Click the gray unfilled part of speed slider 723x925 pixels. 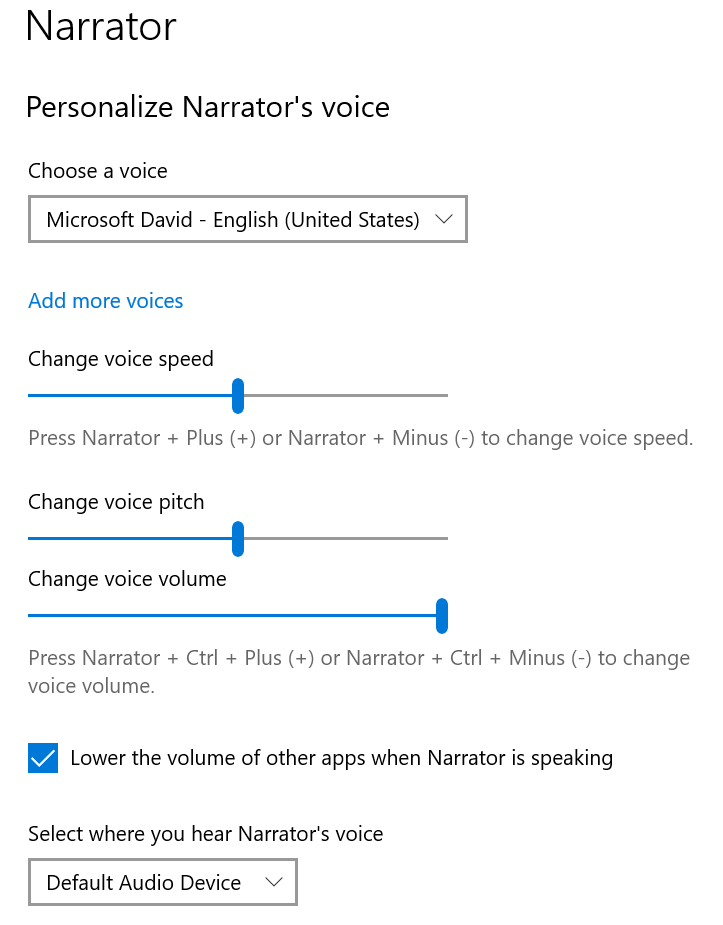[x=346, y=395]
